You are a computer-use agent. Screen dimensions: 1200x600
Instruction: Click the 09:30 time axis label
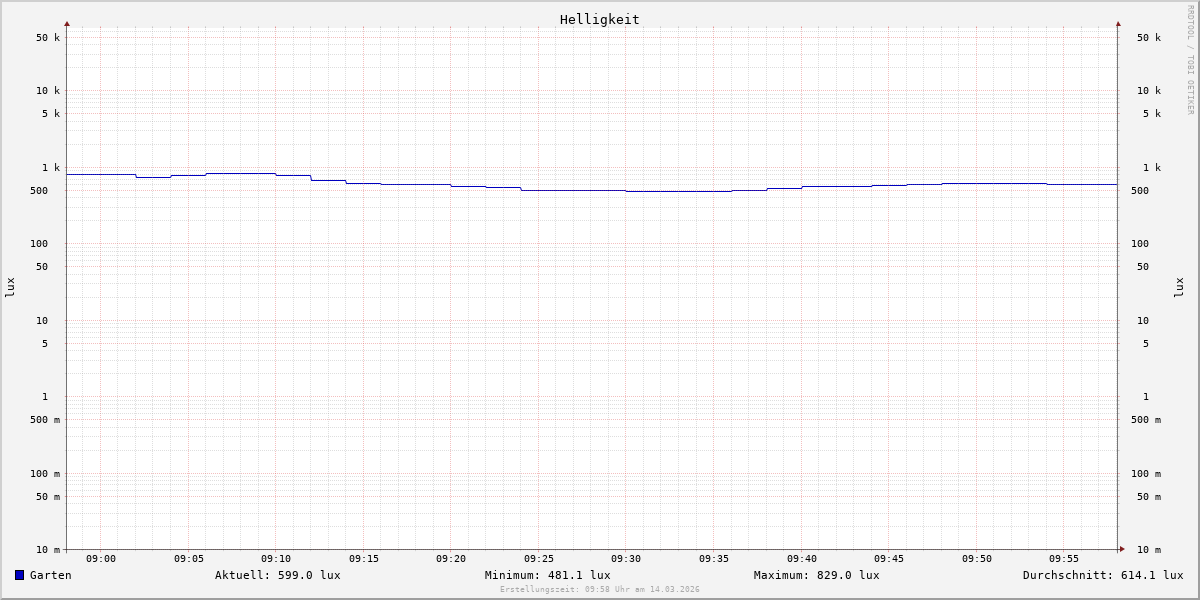point(626,559)
